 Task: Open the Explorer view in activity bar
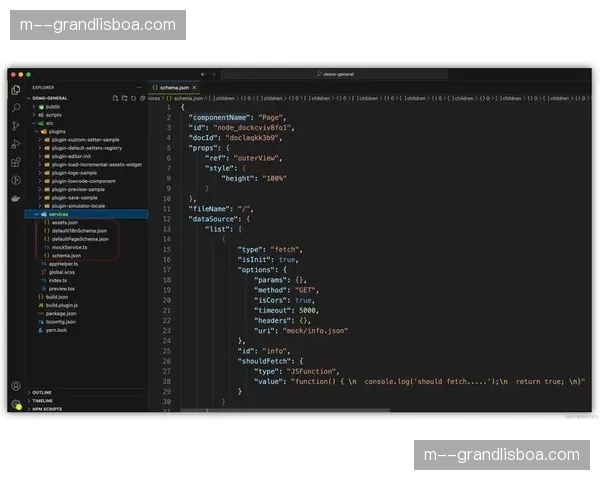(x=15, y=90)
